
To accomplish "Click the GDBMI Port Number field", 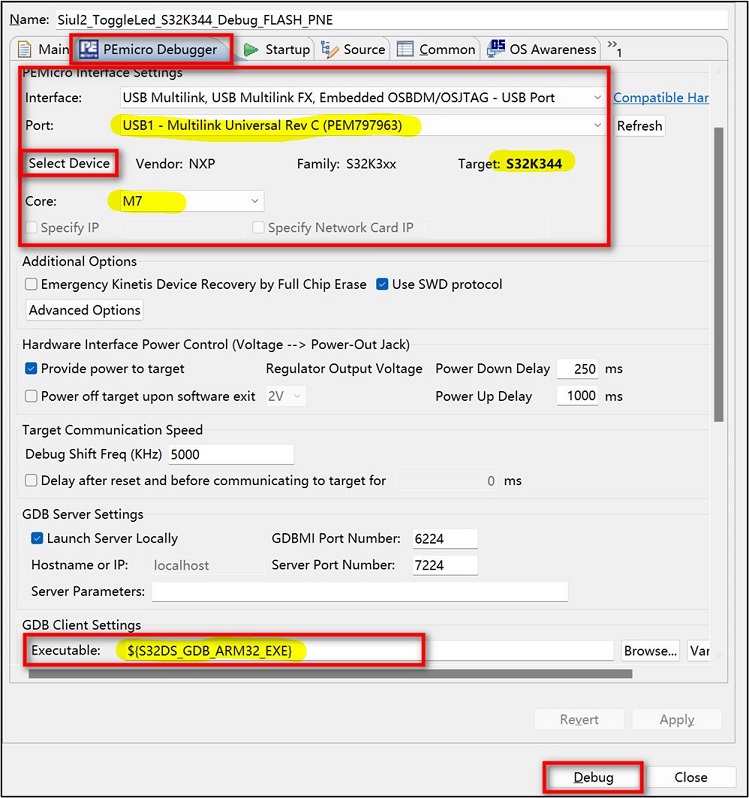I will coord(445,538).
